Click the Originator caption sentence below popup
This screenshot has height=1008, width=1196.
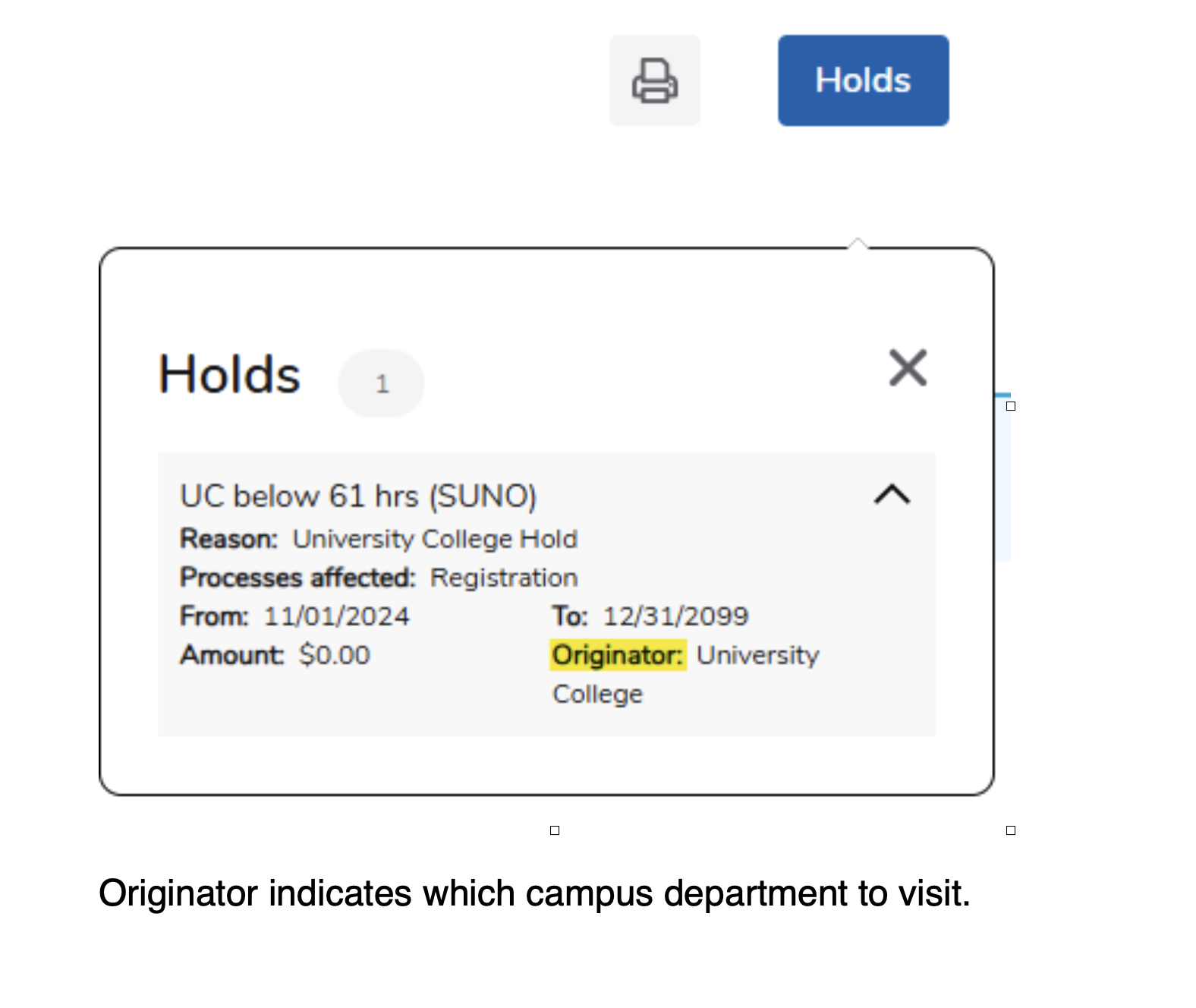[534, 893]
